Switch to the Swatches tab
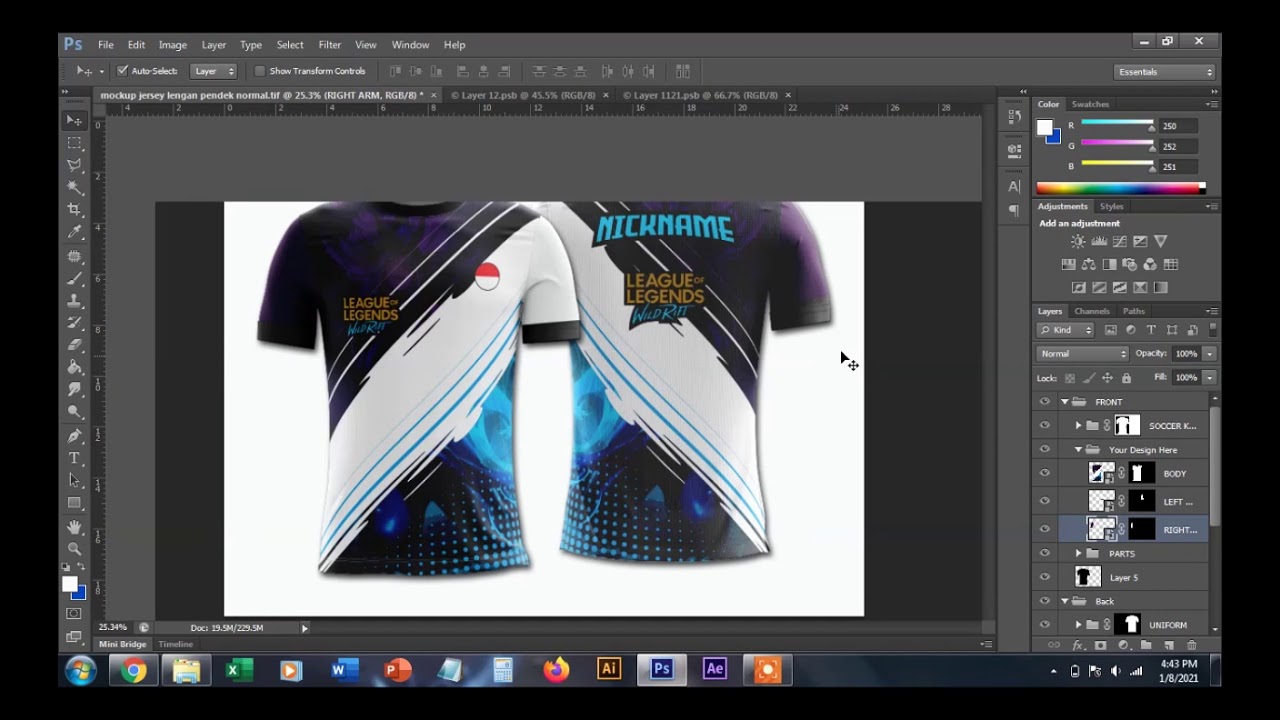 pyautogui.click(x=1090, y=104)
